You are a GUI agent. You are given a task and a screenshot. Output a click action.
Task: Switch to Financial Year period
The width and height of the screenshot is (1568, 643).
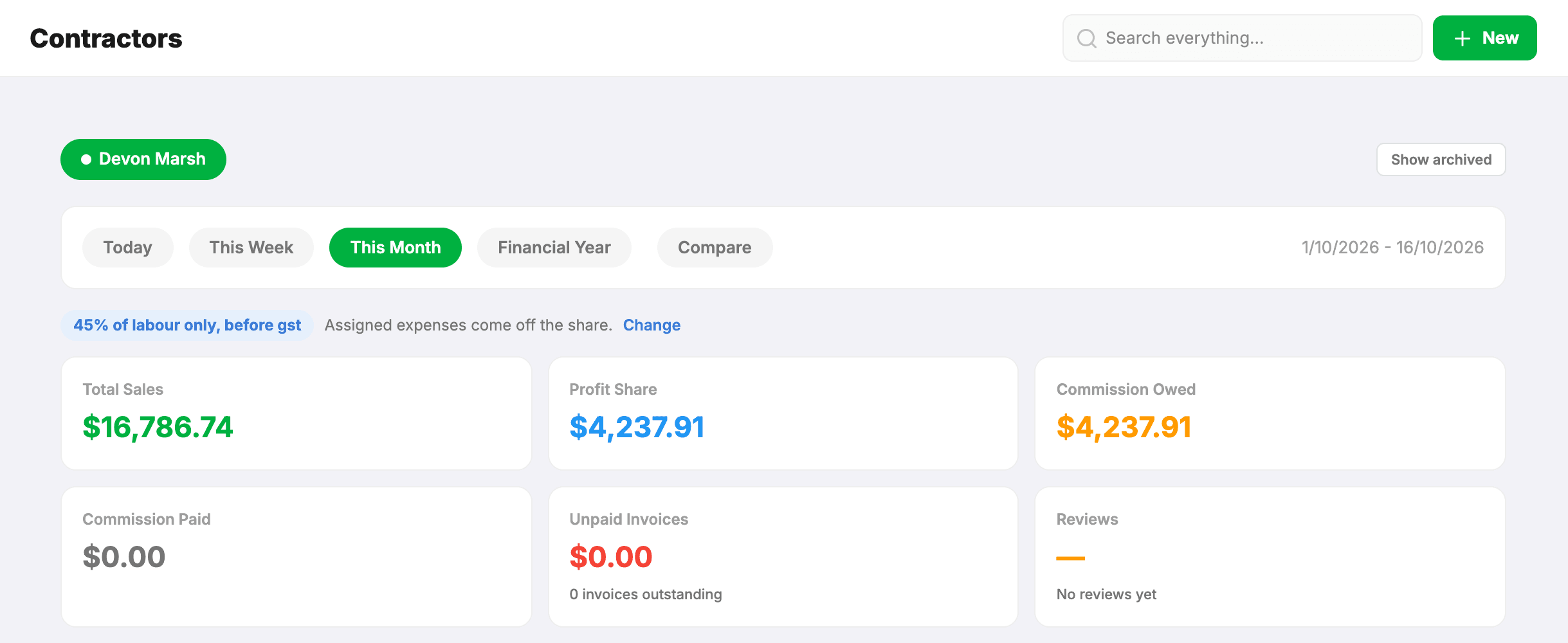pyautogui.click(x=554, y=248)
